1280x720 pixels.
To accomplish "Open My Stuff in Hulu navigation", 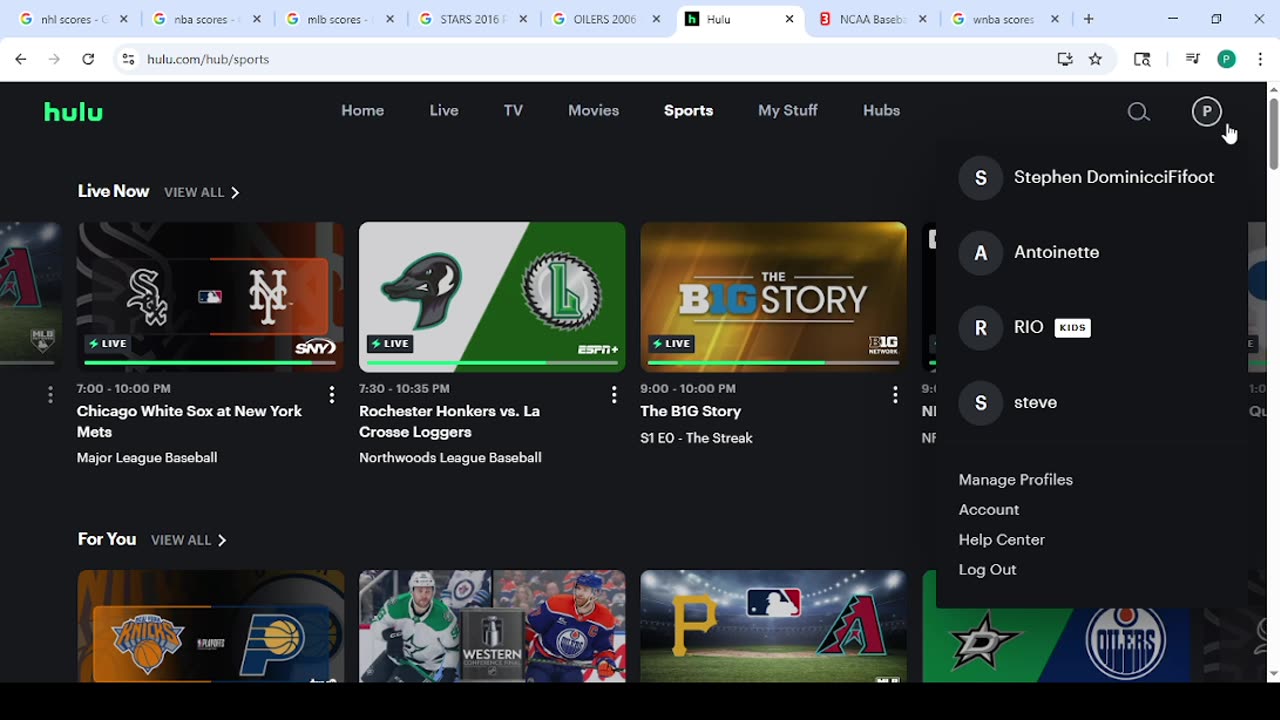I will [787, 111].
